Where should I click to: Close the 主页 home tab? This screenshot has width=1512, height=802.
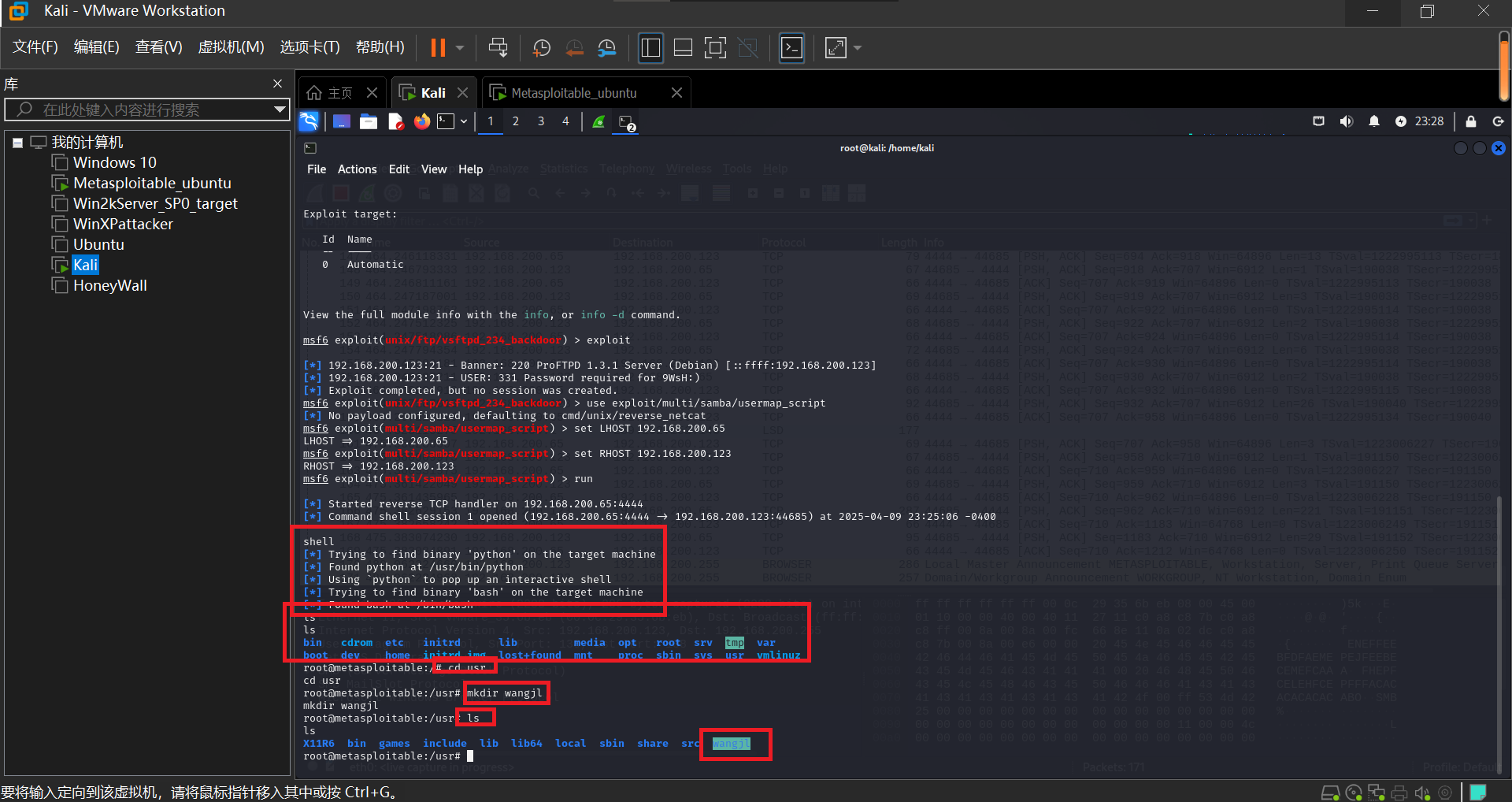pos(372,93)
